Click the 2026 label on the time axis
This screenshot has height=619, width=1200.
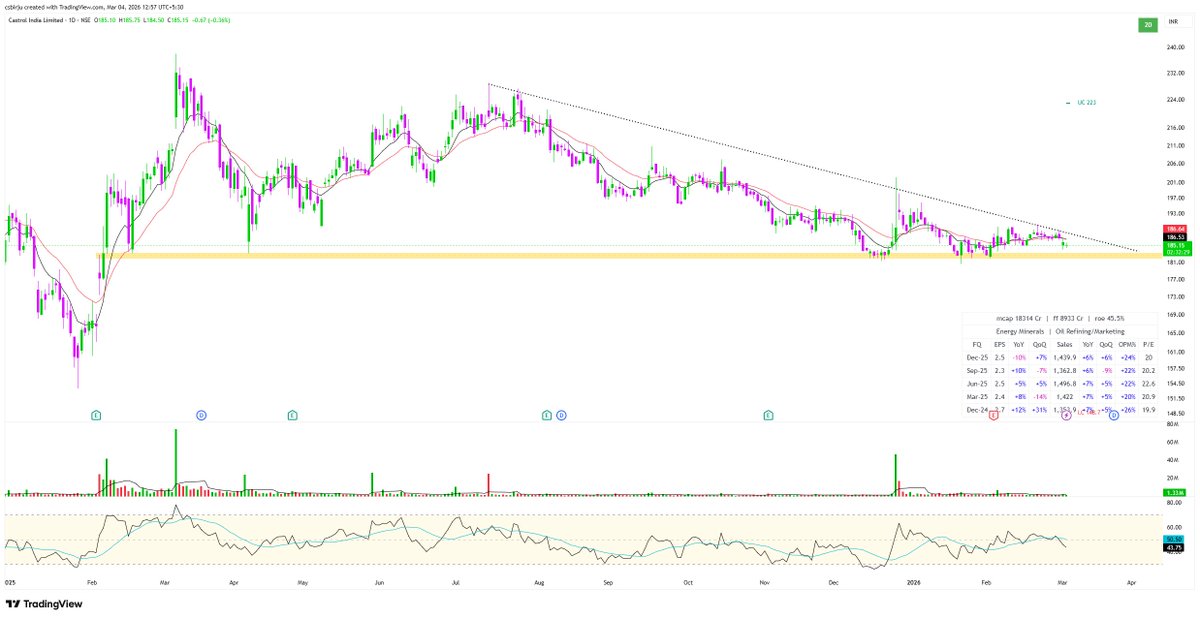[914, 580]
